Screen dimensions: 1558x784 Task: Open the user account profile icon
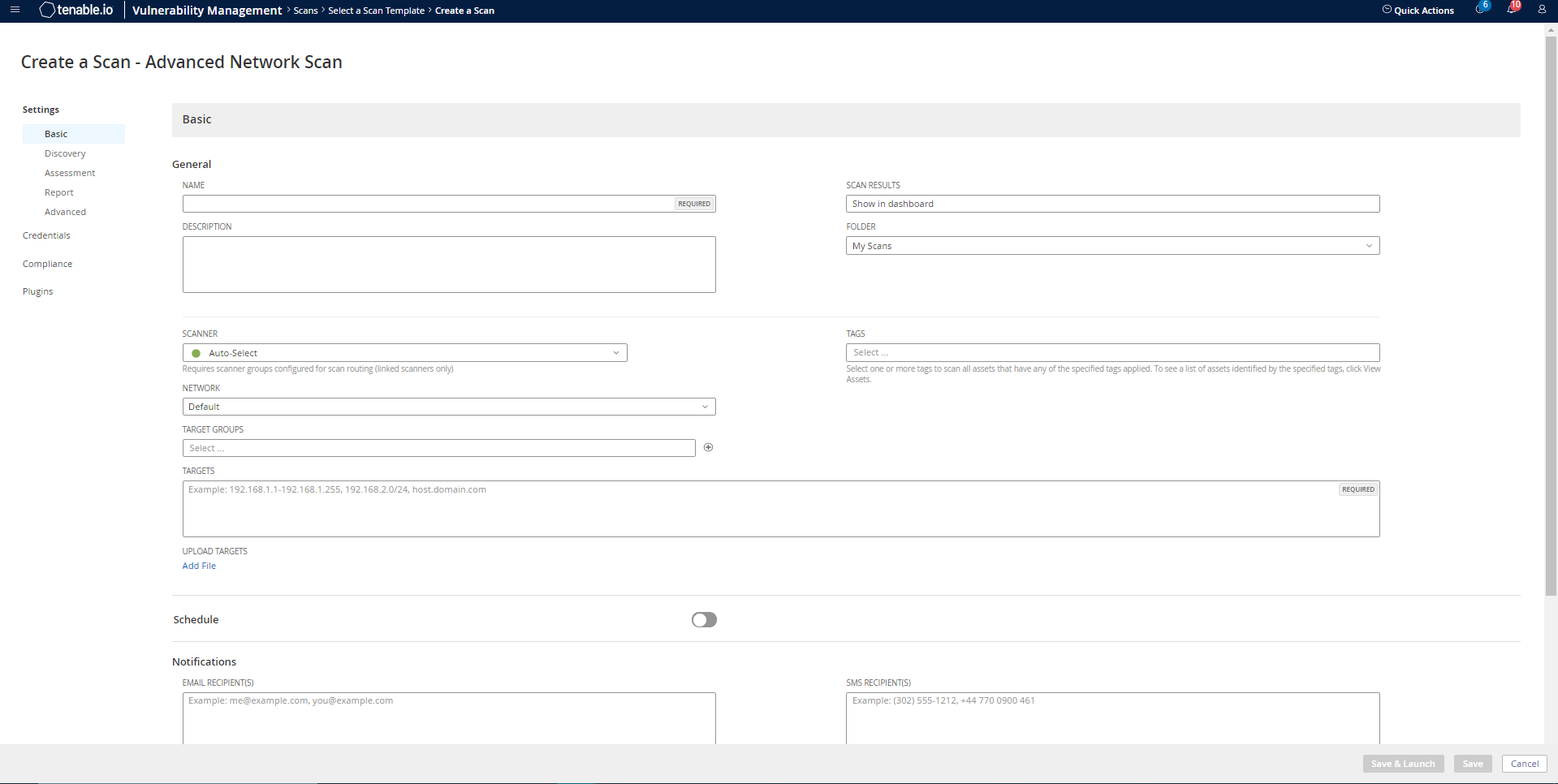(1542, 11)
